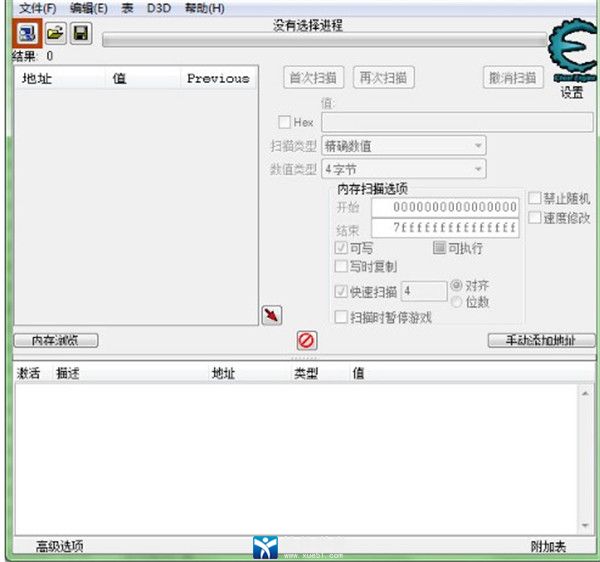Viewport: 600px width, 562px height.
Task: Toggle the 写时复制 checkbox
Action: pyautogui.click(x=341, y=267)
